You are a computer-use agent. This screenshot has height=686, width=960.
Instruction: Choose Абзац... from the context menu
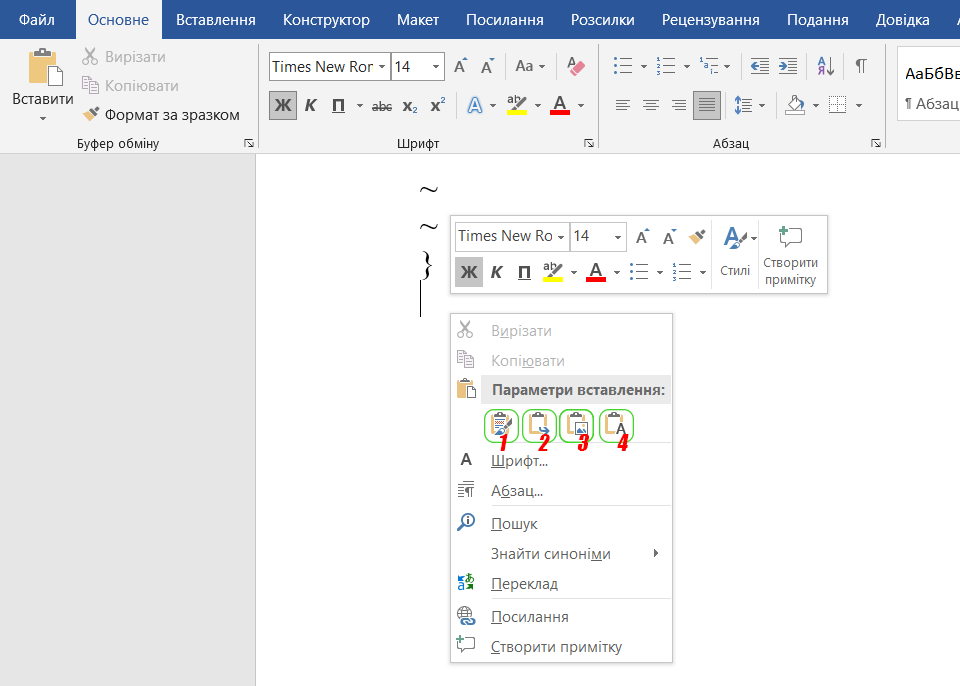point(516,491)
